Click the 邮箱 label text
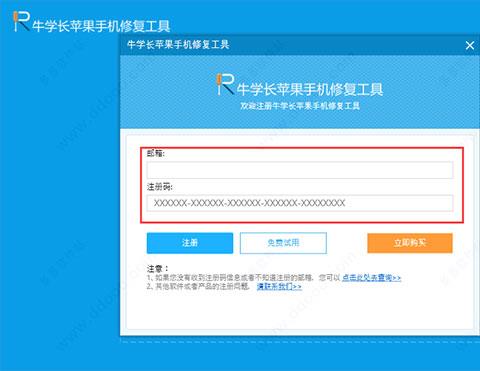Viewport: 480px width, 371px height. tap(156, 153)
